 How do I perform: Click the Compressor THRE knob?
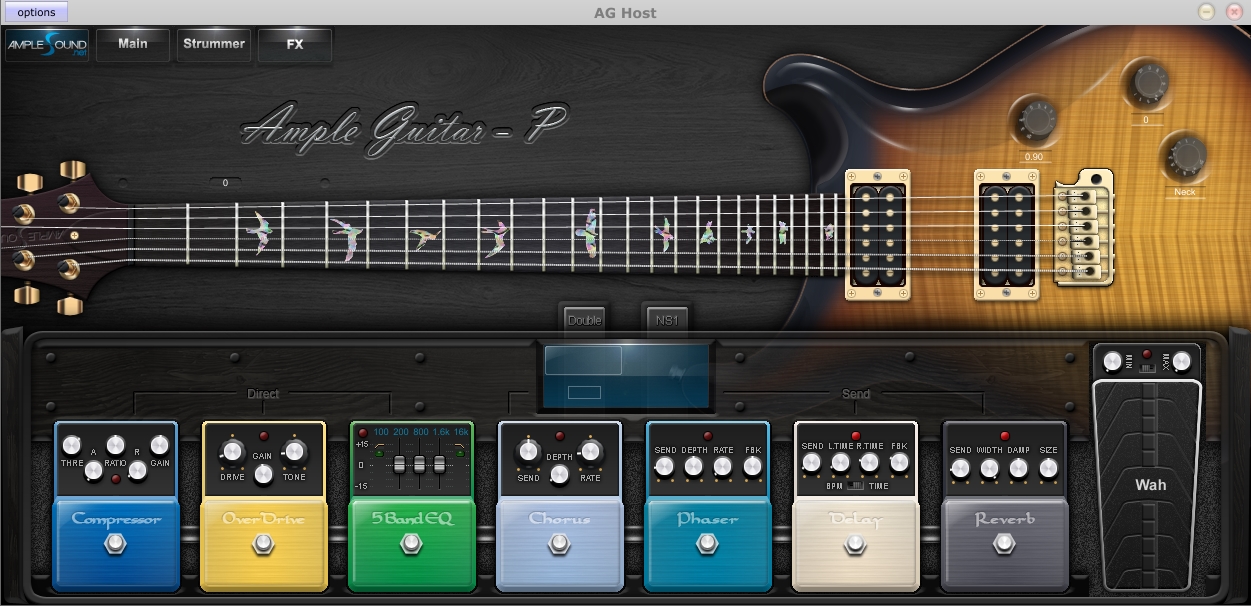(x=71, y=445)
